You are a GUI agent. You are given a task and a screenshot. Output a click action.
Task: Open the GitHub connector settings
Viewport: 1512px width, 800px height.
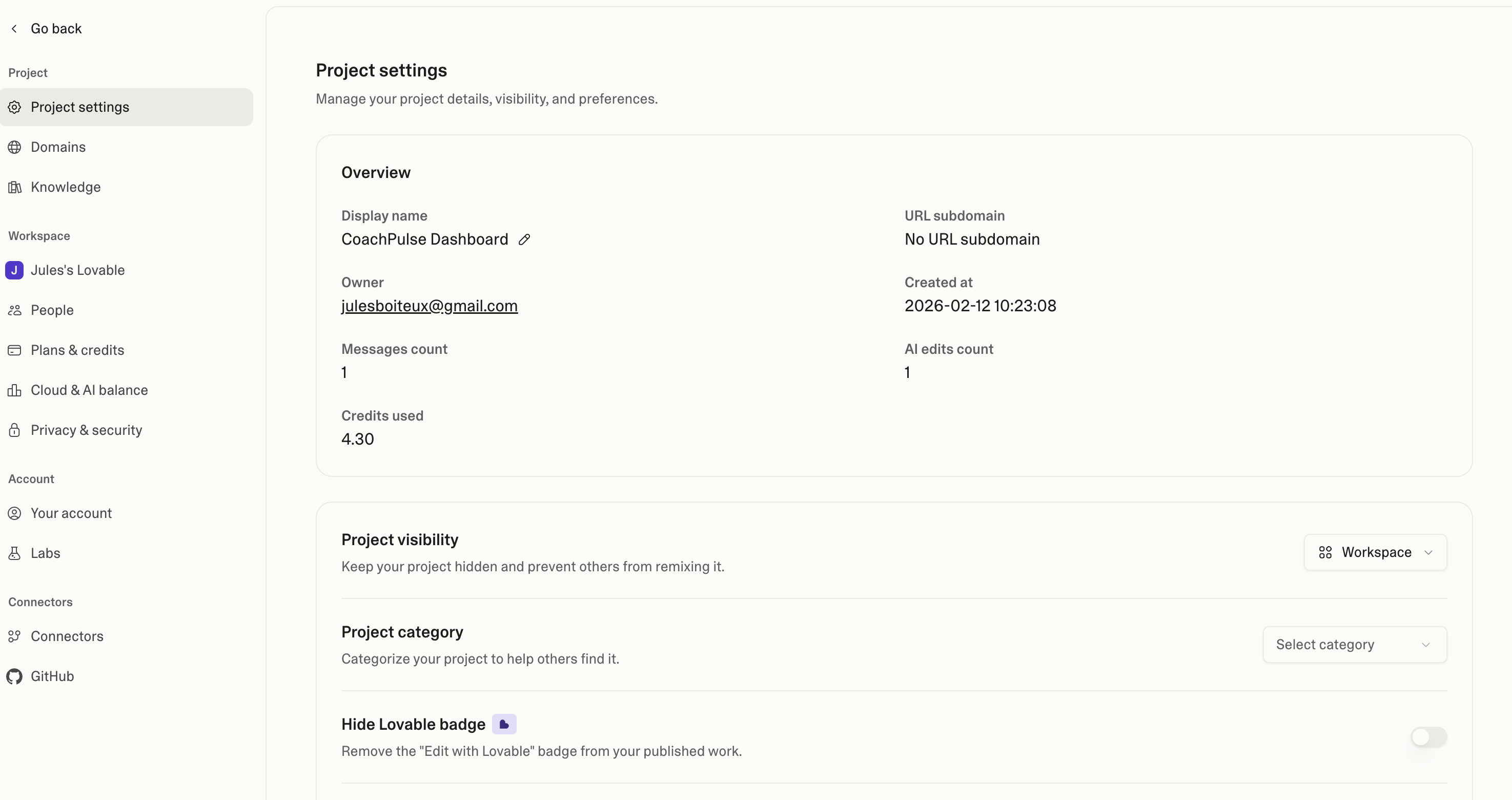[x=126, y=676]
